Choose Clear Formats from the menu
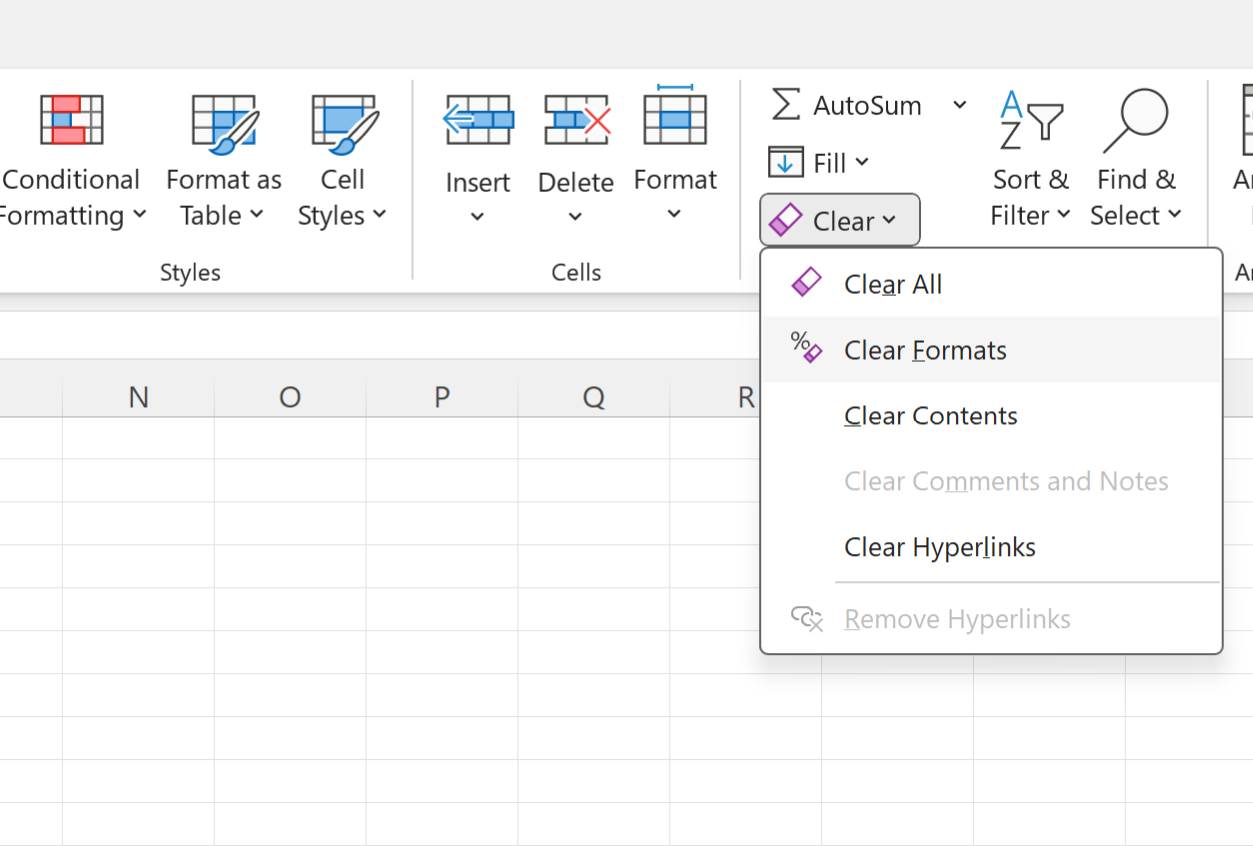1253x846 pixels. tap(925, 350)
